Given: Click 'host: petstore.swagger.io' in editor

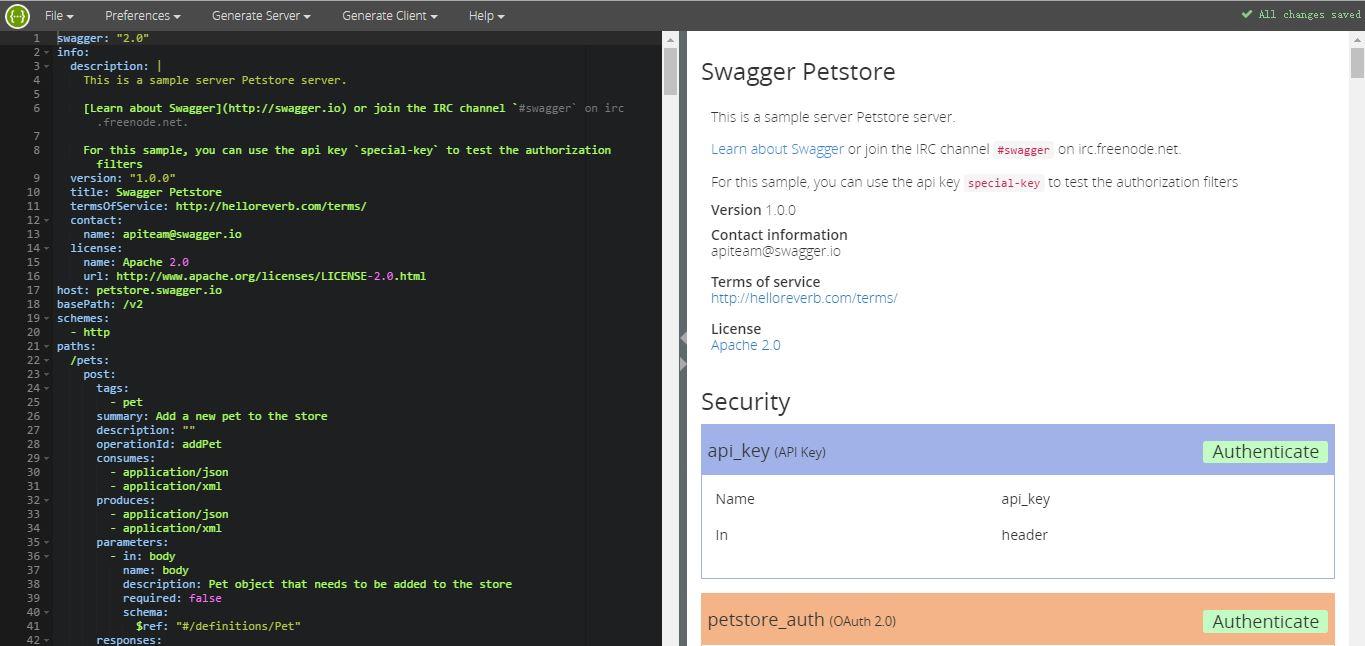Looking at the screenshot, I should pyautogui.click(x=139, y=290).
